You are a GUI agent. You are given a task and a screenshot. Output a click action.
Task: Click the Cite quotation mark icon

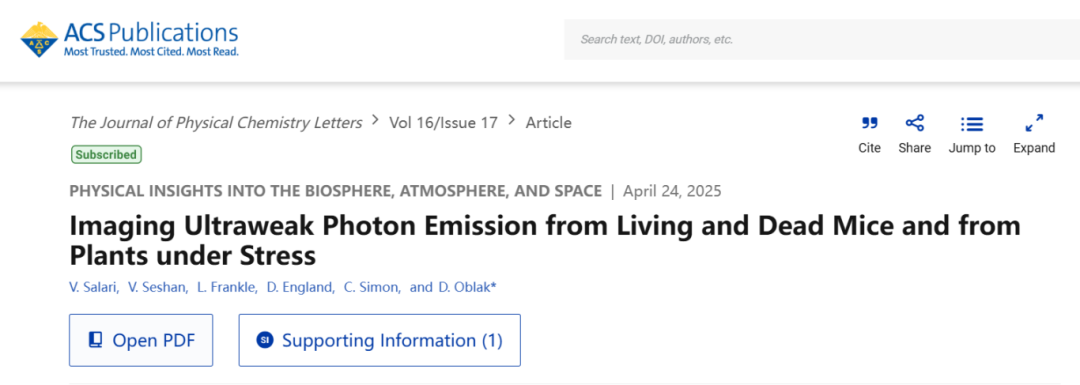click(869, 123)
